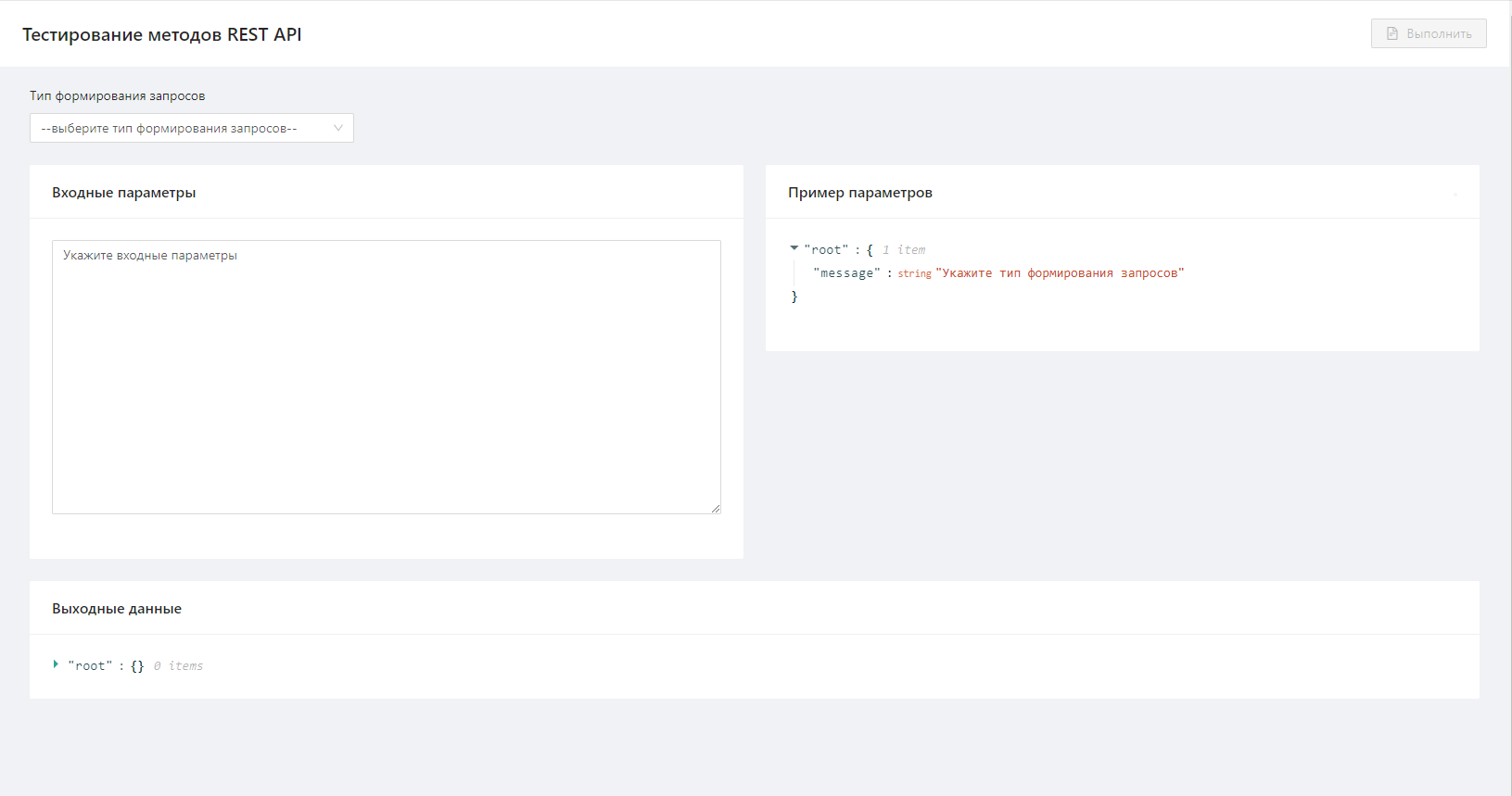Expand the root node in Выходные данные
1512x796 pixels.
pyautogui.click(x=56, y=664)
